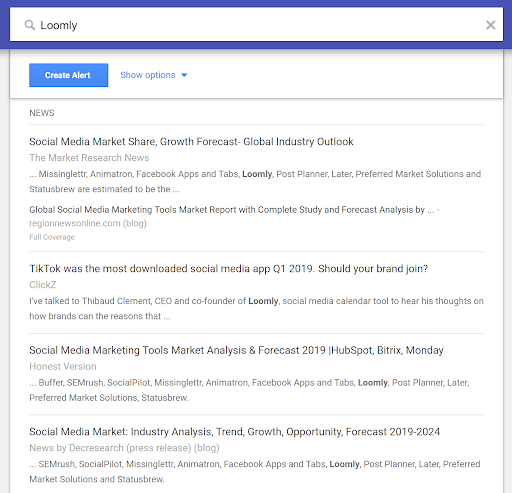
Task: Open The Market Research News source
Action: pyautogui.click(x=89, y=158)
